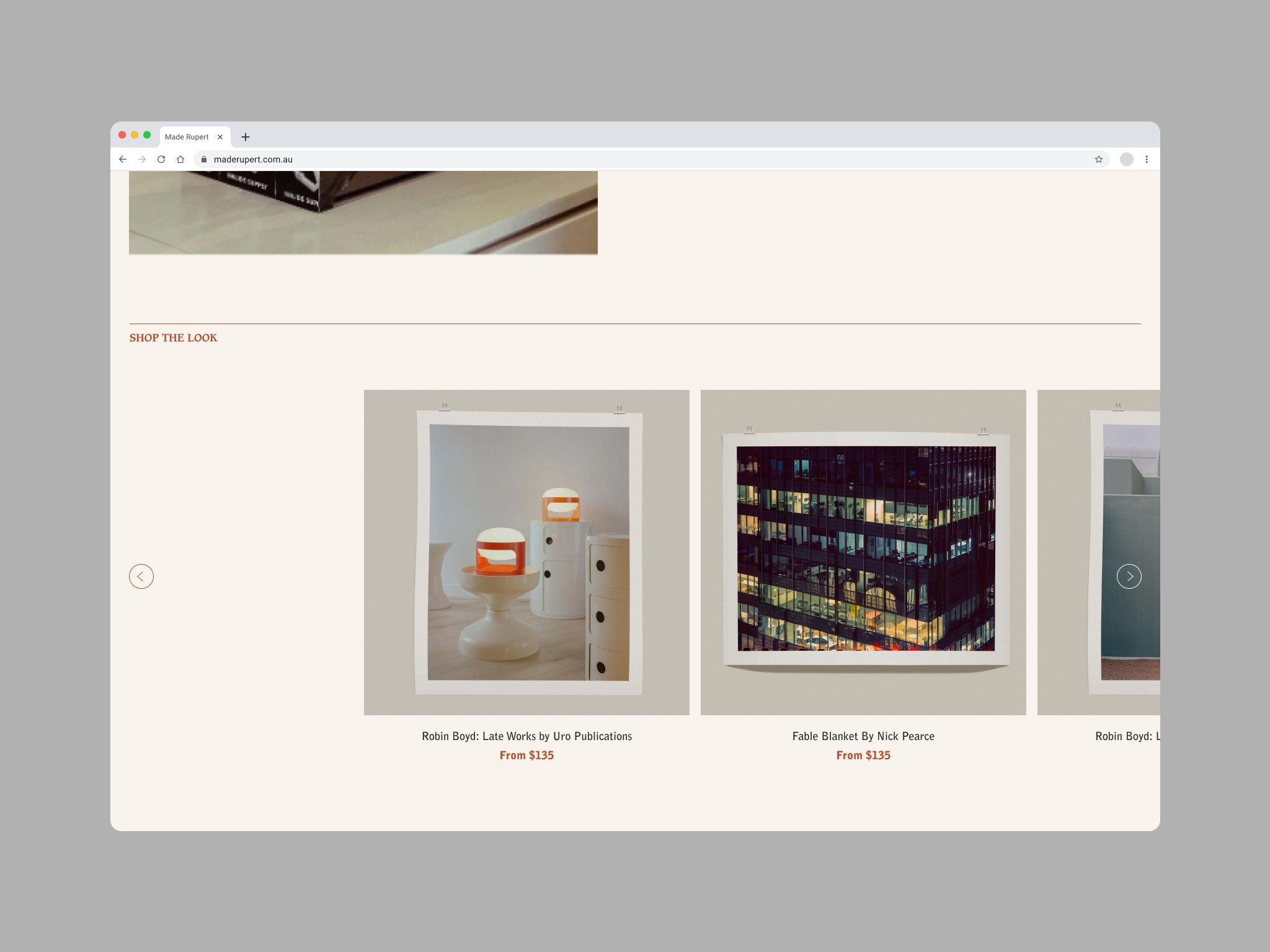The width and height of the screenshot is (1270, 952).
Task: Go to the browser home page
Action: (x=180, y=159)
